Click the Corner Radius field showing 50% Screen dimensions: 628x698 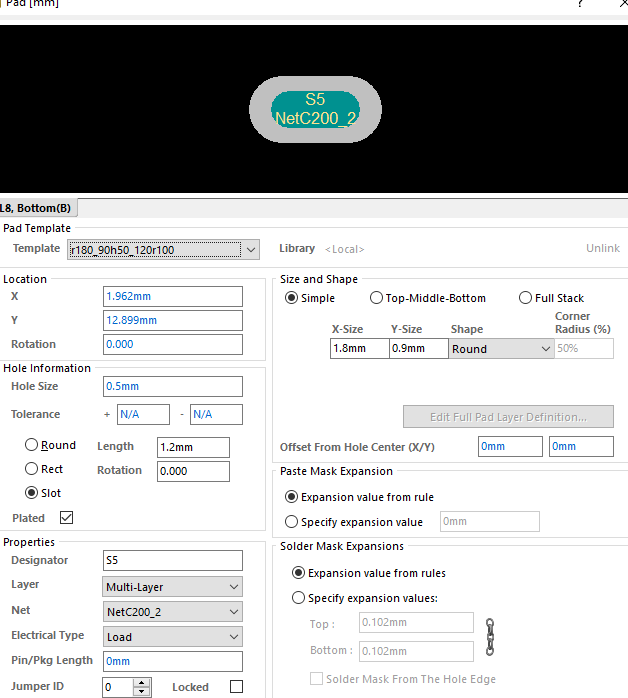point(584,349)
